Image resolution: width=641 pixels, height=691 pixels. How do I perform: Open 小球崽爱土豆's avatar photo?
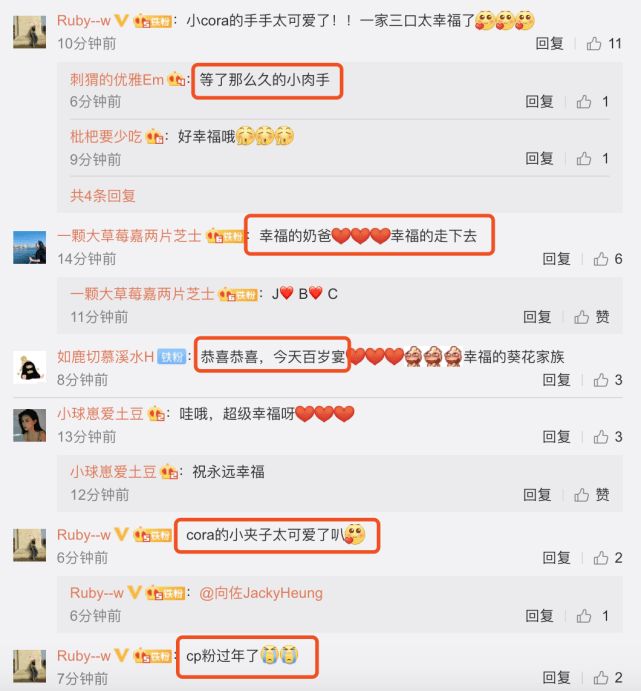[x=30, y=425]
